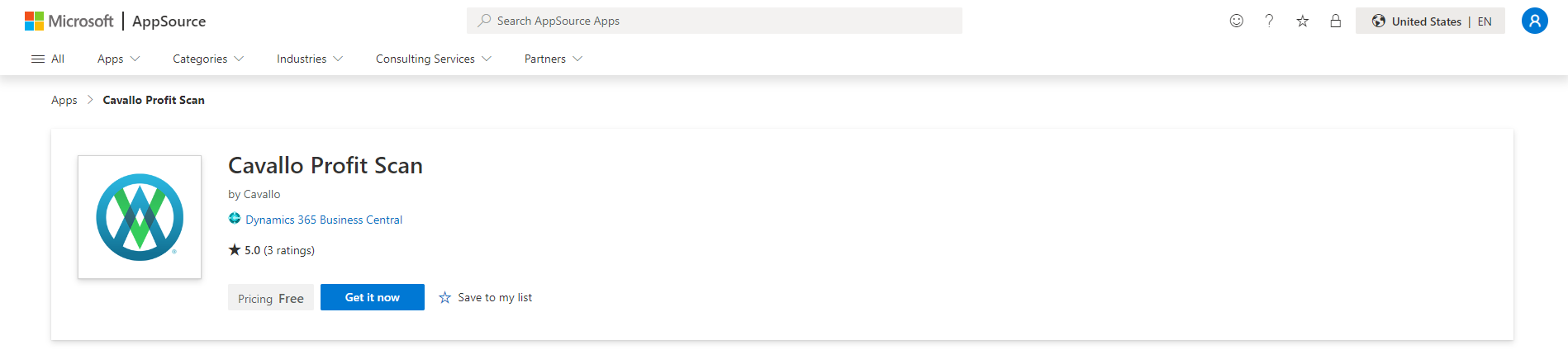
Task: Click the Search AppSource Apps field
Action: [x=714, y=21]
